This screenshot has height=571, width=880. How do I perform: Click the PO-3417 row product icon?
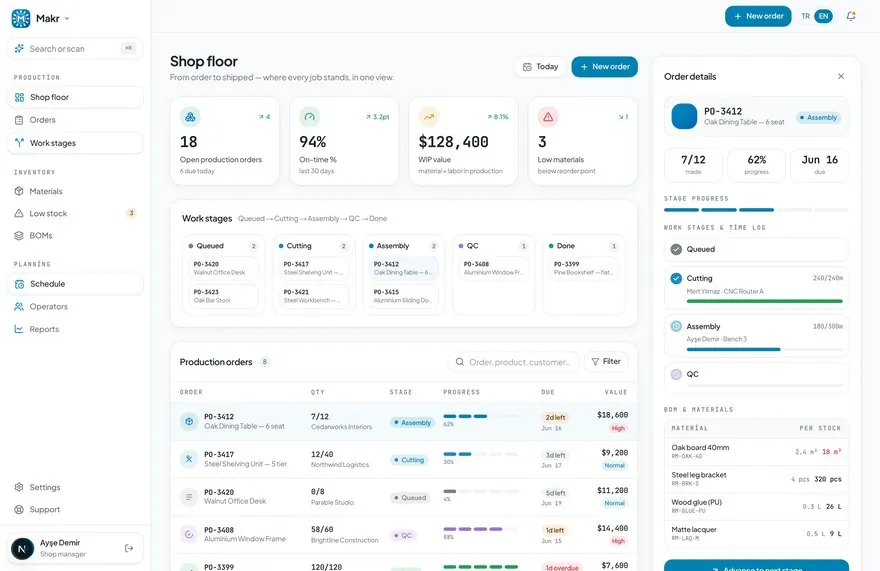(x=189, y=459)
